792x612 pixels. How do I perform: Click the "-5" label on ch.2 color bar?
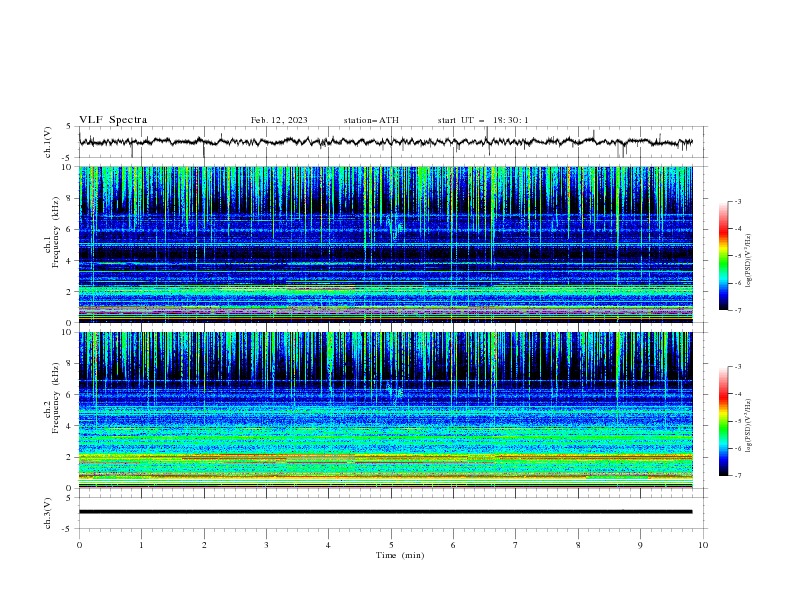[x=738, y=421]
